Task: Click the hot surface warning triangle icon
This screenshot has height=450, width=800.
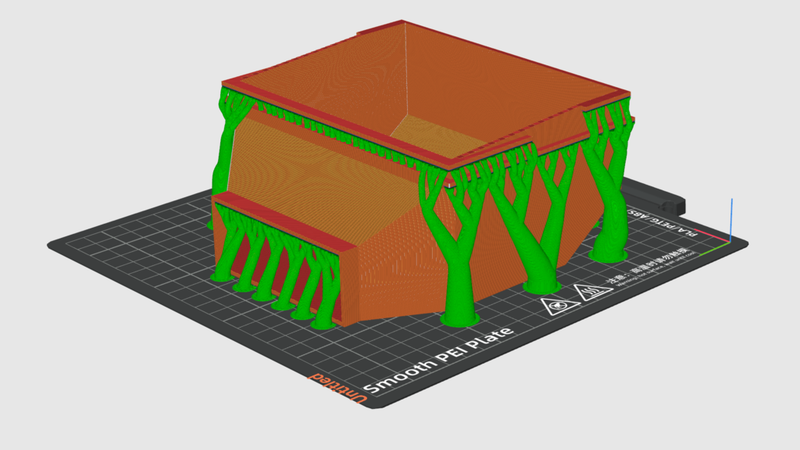Action: (592, 292)
